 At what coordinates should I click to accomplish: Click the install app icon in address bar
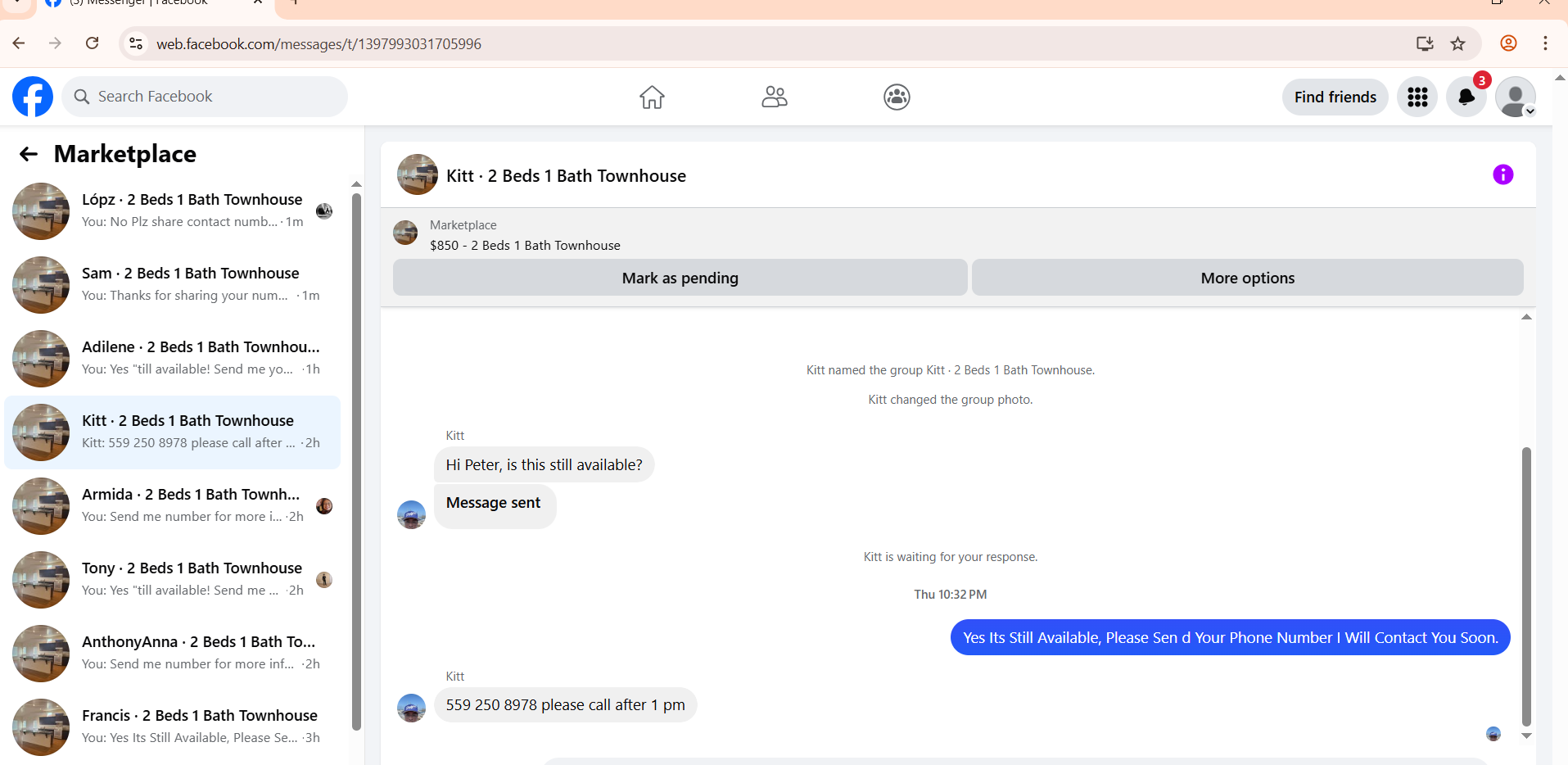tap(1425, 43)
